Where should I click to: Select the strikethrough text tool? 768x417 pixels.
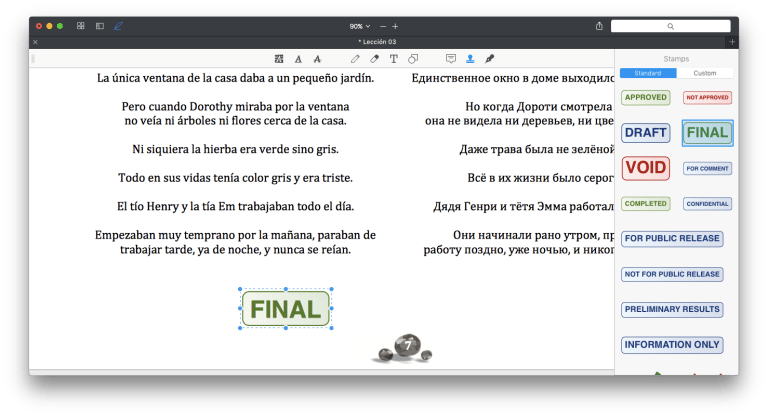pos(317,59)
